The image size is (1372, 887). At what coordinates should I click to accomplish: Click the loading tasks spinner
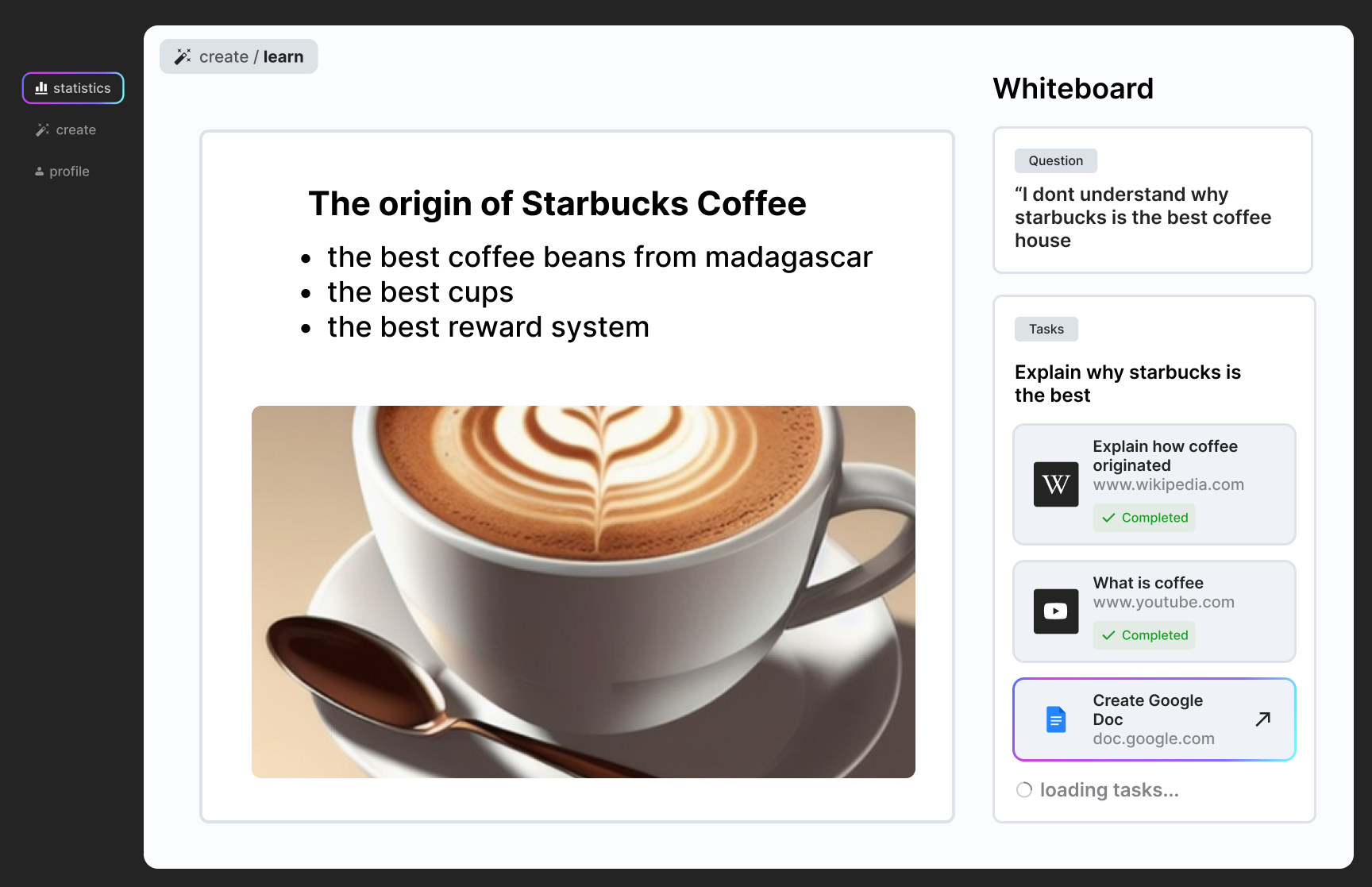[1024, 790]
